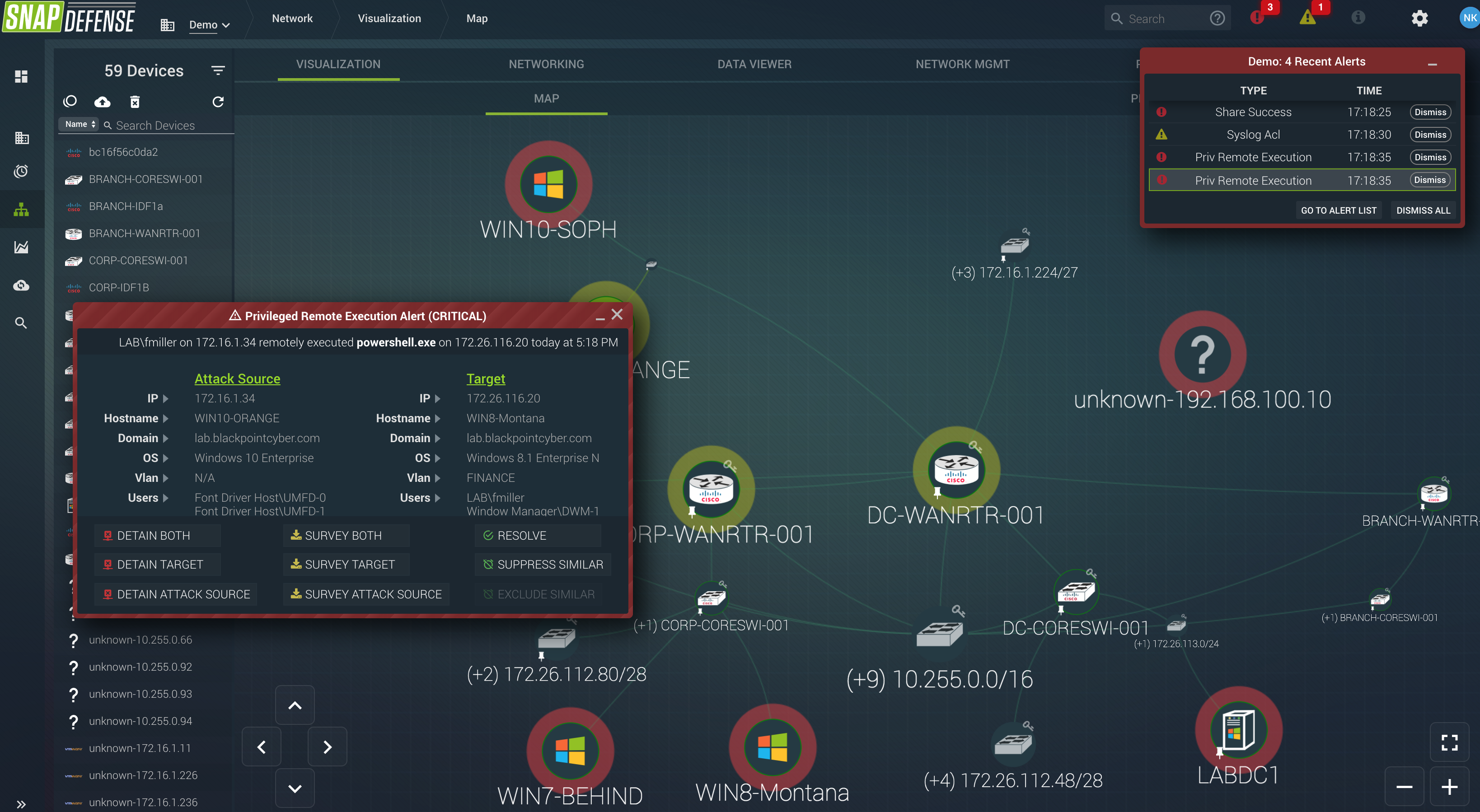Click the filter icon beside 59 Devices
Viewport: 1480px width, 812px height.
pos(218,70)
